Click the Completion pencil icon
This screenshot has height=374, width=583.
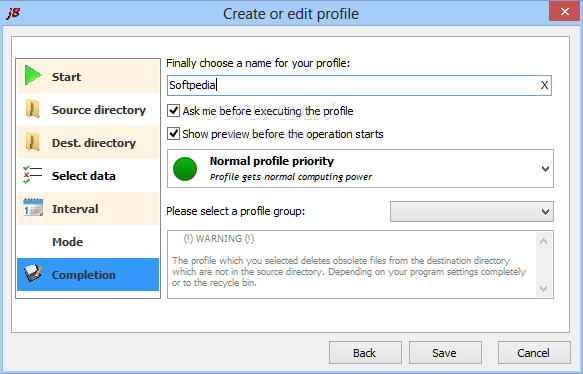pyautogui.click(x=33, y=274)
